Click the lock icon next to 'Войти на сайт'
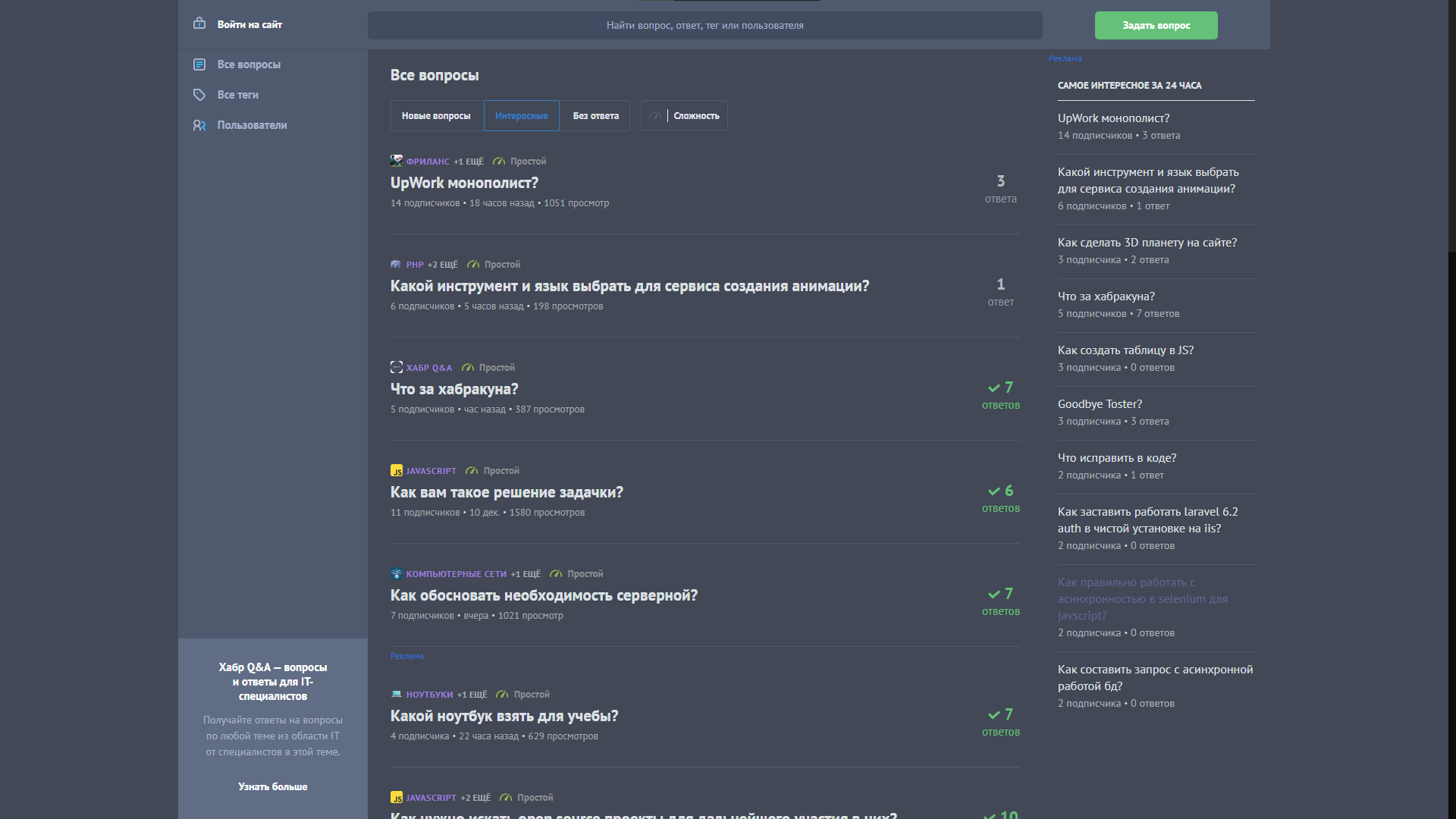The image size is (1456, 819). [199, 24]
